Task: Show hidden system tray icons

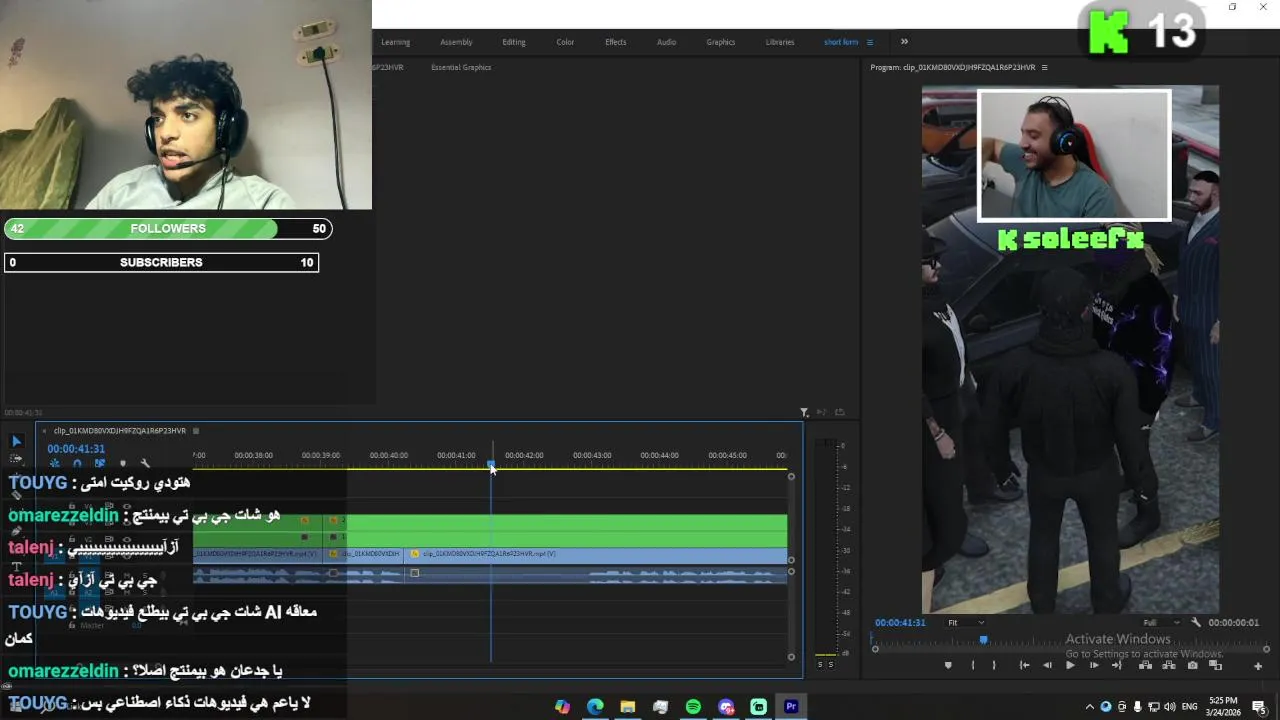Action: (x=1090, y=706)
